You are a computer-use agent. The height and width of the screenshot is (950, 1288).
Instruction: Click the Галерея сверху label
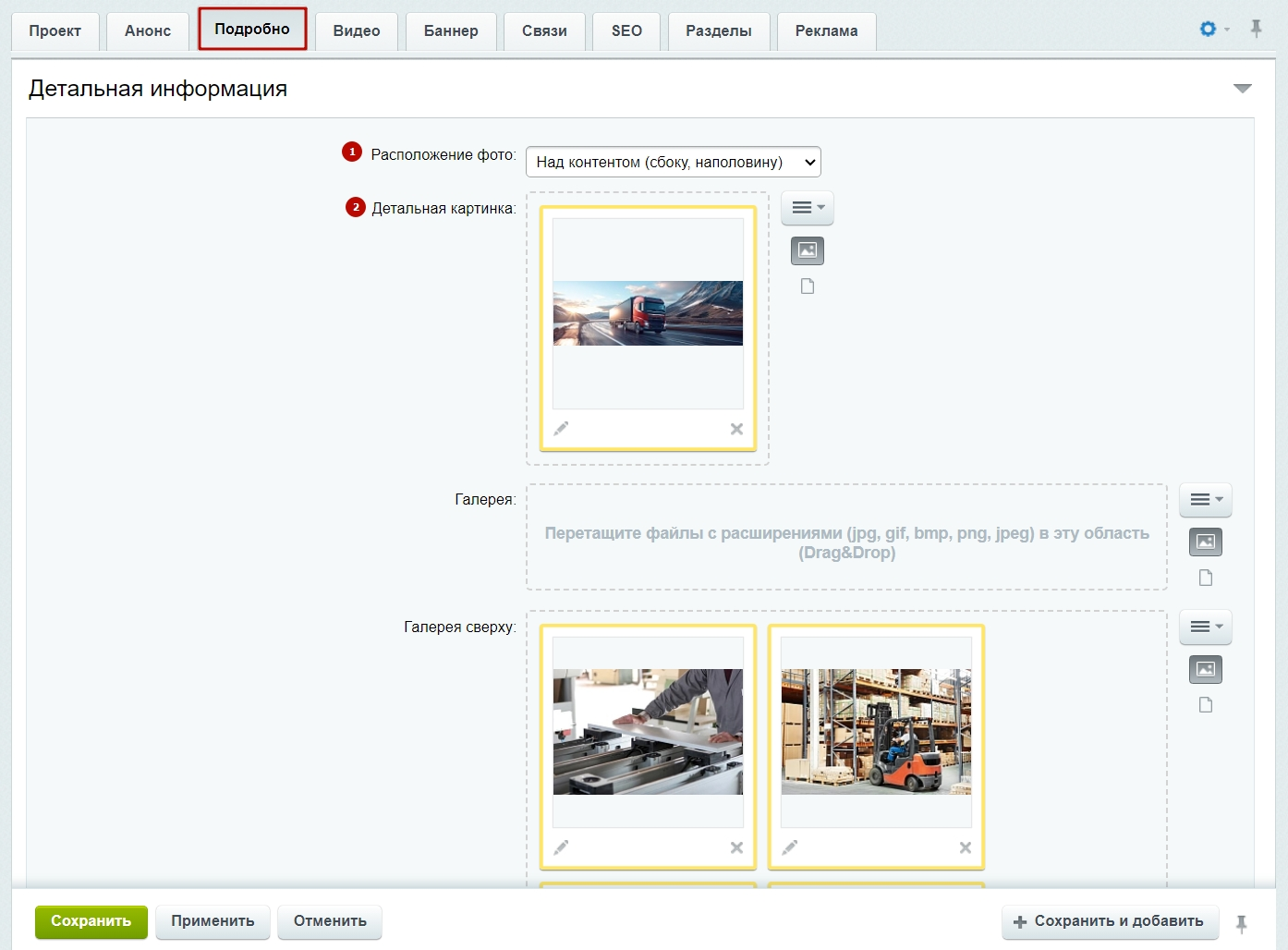[460, 627]
